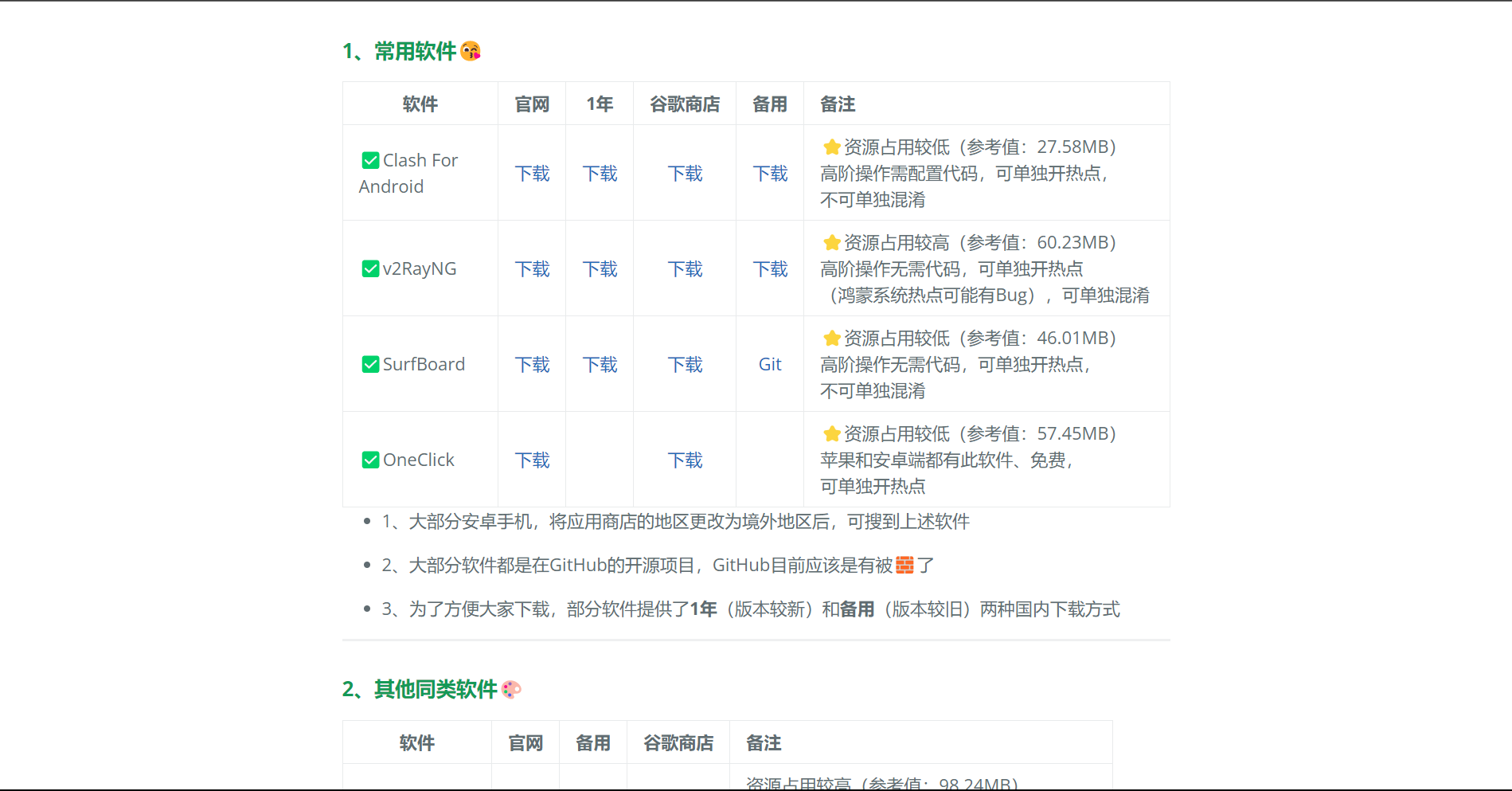Open Clash For Android 谷歌商店 download link
The height and width of the screenshot is (791, 1512).
coord(685,173)
